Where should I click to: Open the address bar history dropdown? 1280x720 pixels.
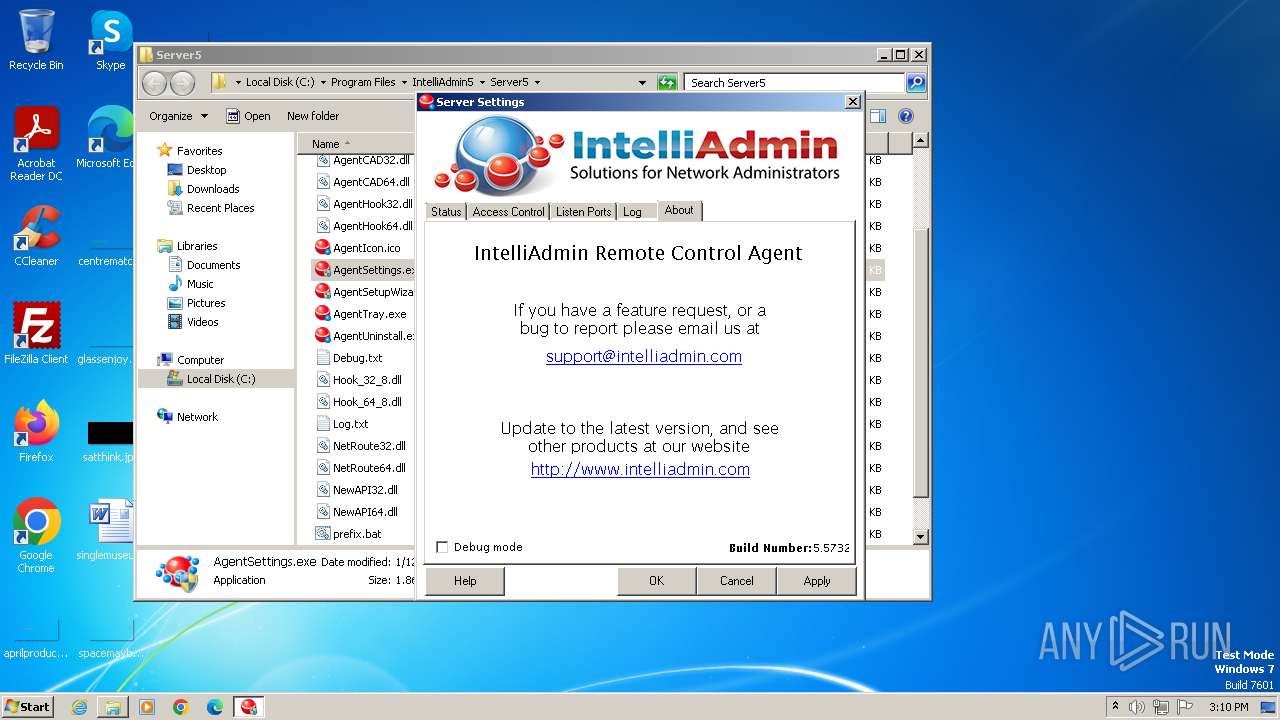642,83
